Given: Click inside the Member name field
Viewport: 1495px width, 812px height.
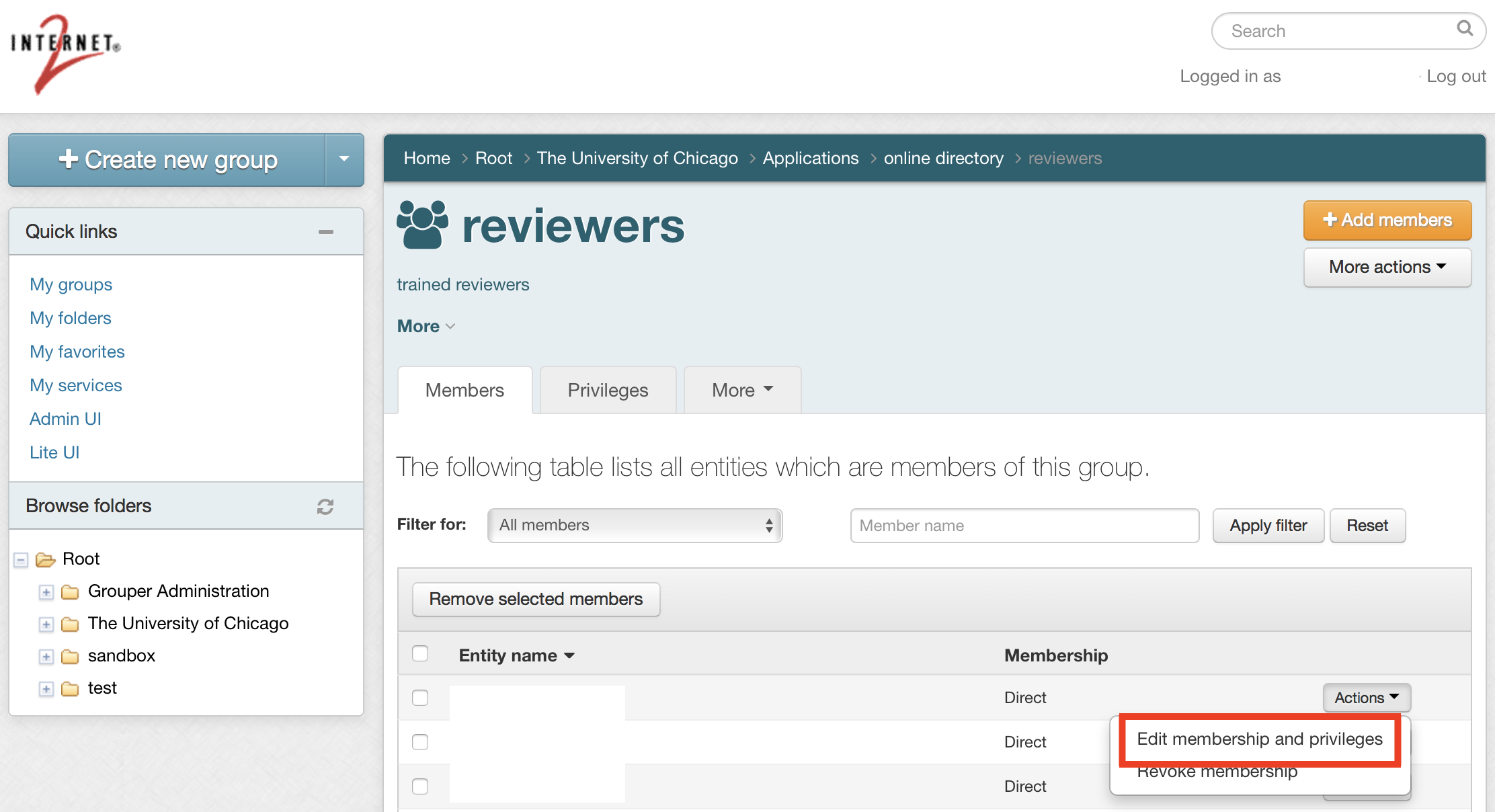Looking at the screenshot, I should click(1024, 525).
